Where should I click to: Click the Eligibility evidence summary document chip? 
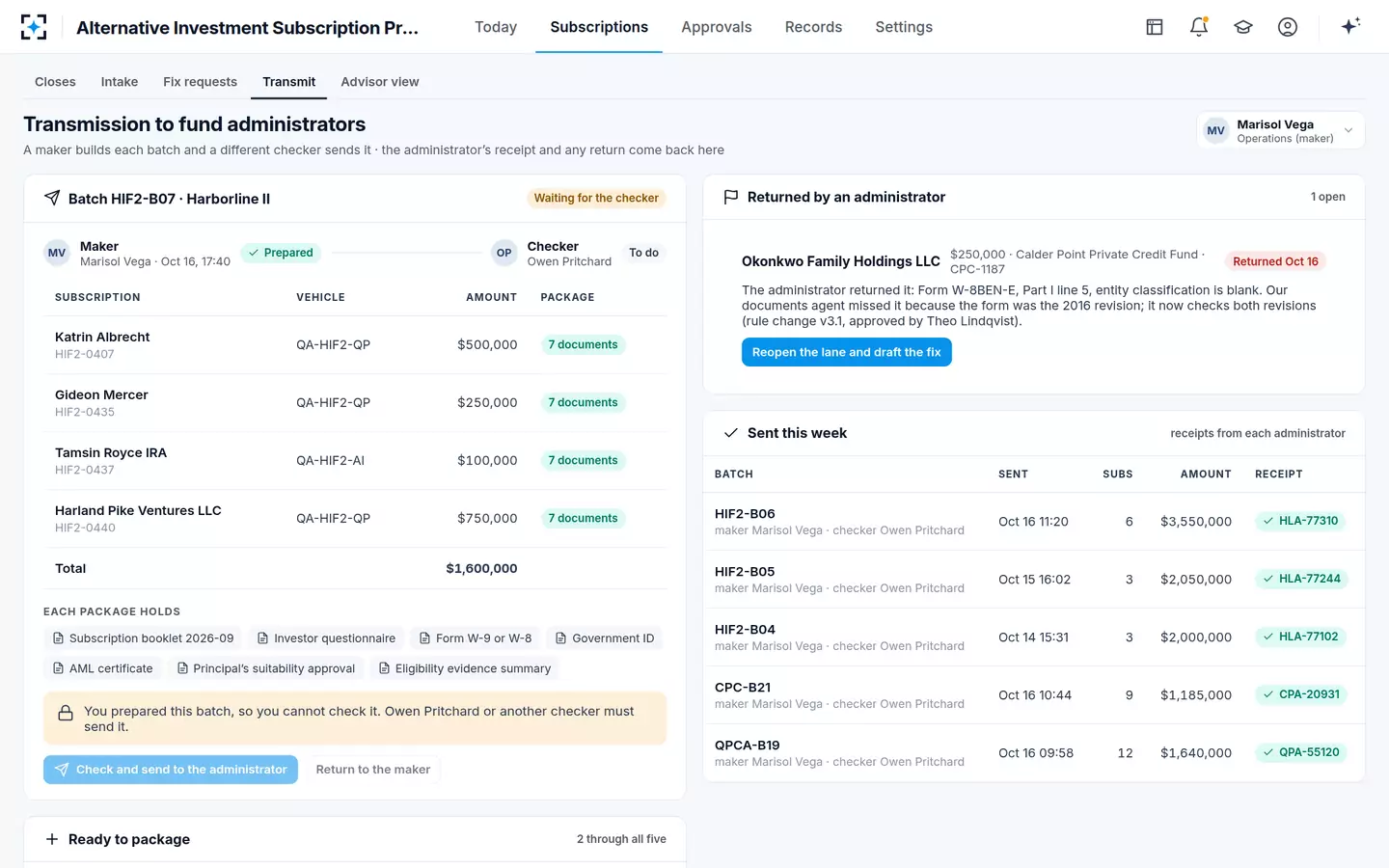[464, 668]
